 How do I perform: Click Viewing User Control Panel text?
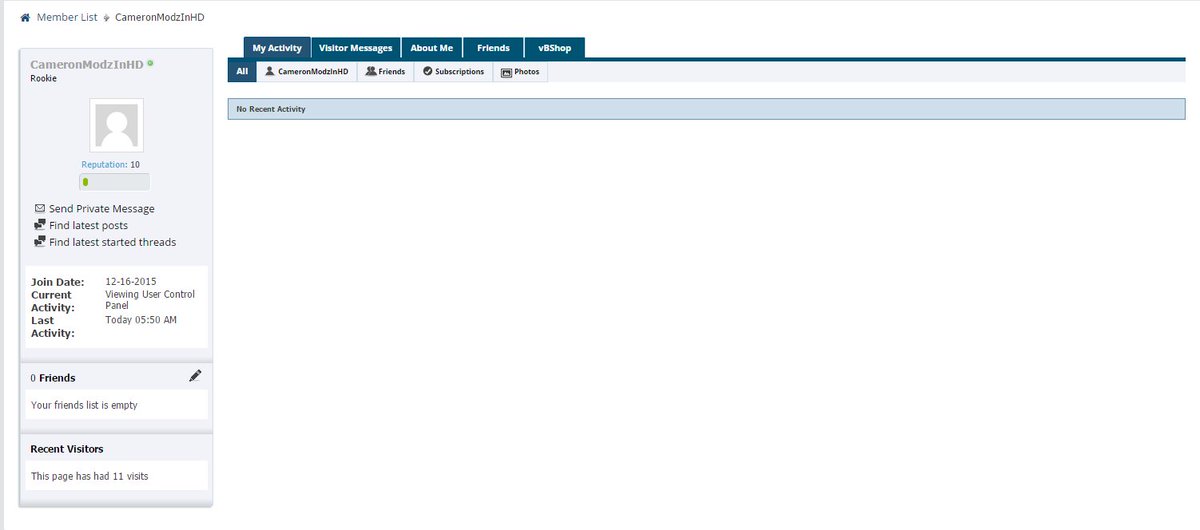click(150, 300)
